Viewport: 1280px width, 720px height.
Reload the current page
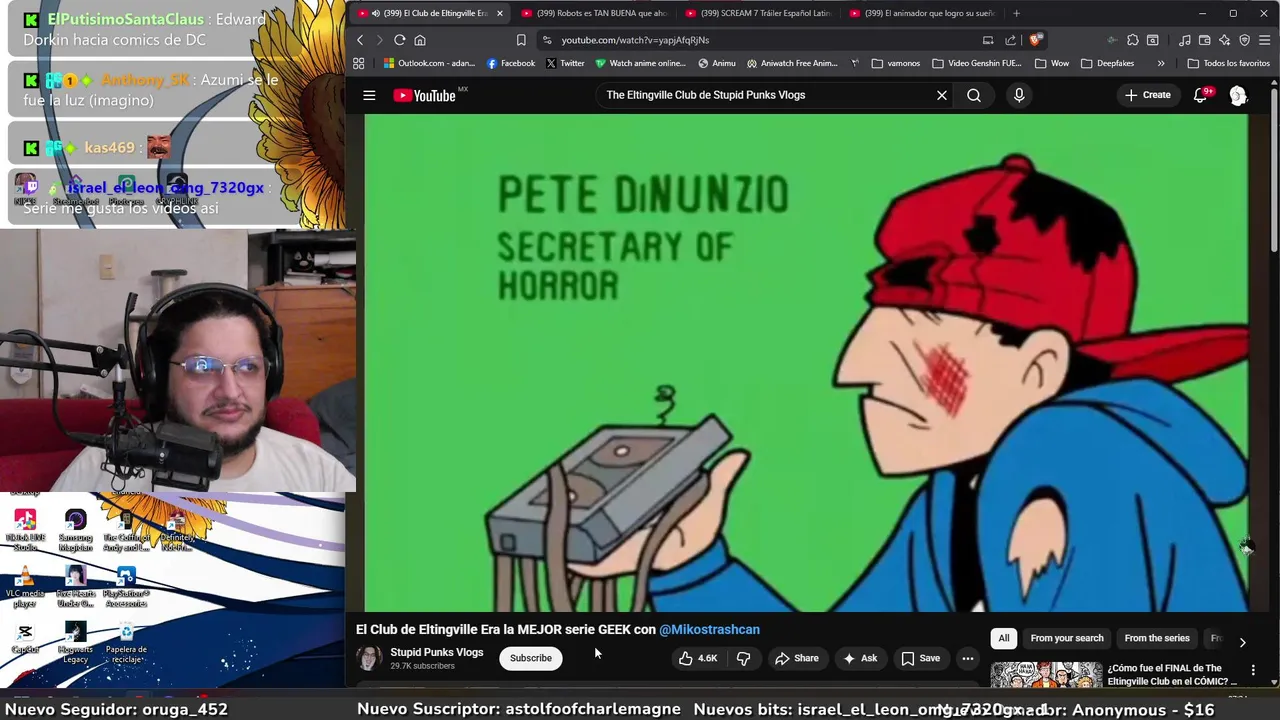(x=399, y=40)
